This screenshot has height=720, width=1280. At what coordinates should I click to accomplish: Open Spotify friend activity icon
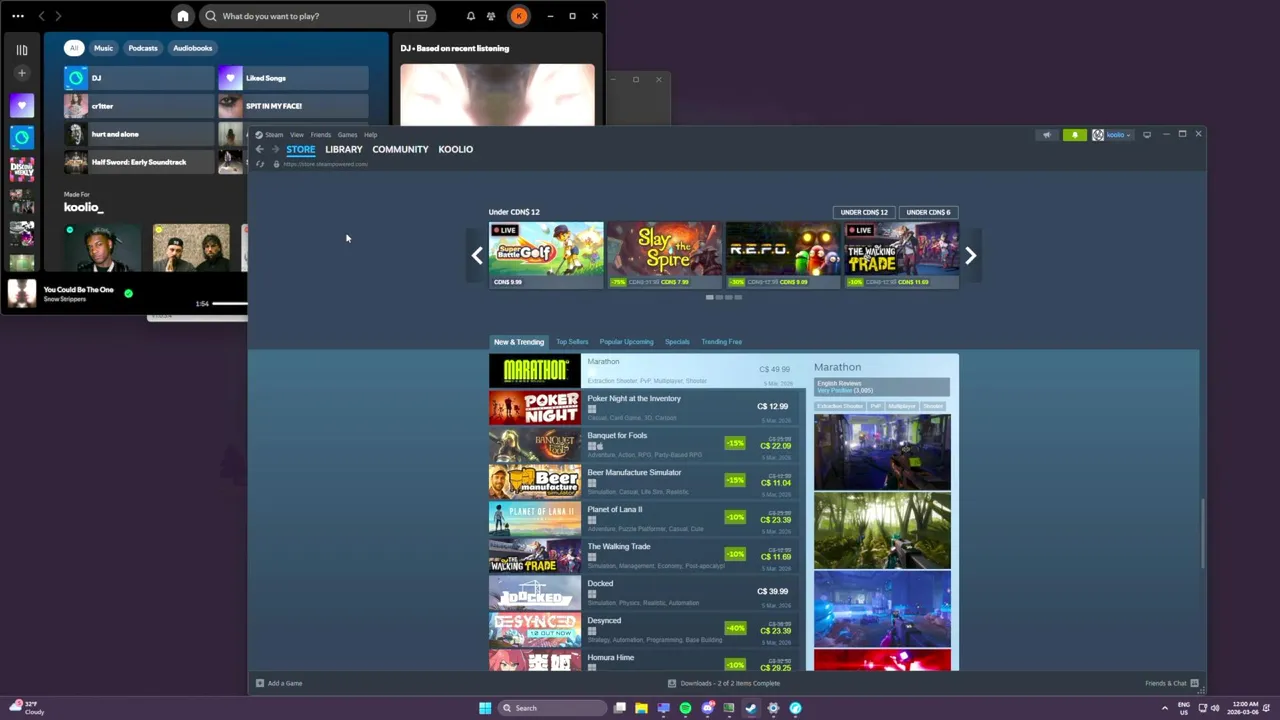pyautogui.click(x=491, y=16)
